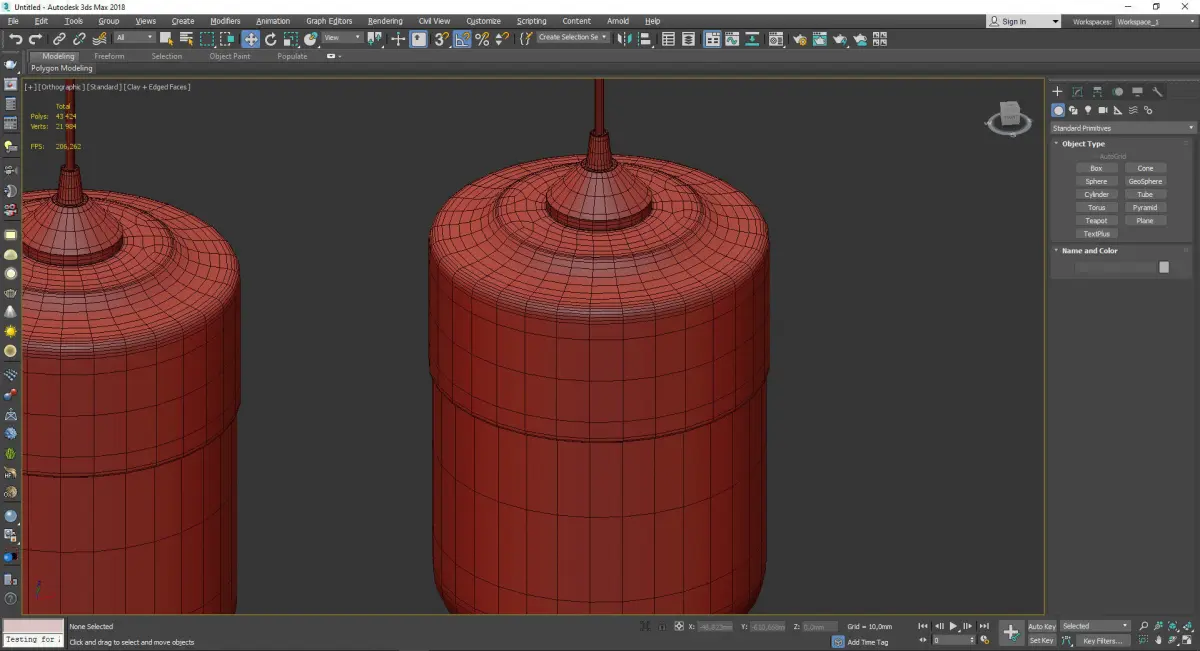The height and width of the screenshot is (651, 1200).
Task: Toggle the Angle Snap button
Action: coord(462,39)
